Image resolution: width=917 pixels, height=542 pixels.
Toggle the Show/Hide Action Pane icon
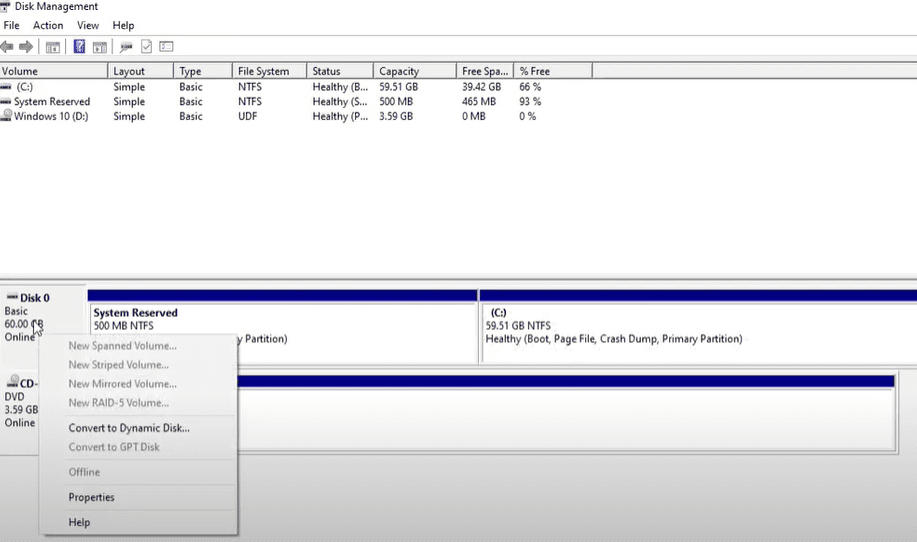point(100,47)
